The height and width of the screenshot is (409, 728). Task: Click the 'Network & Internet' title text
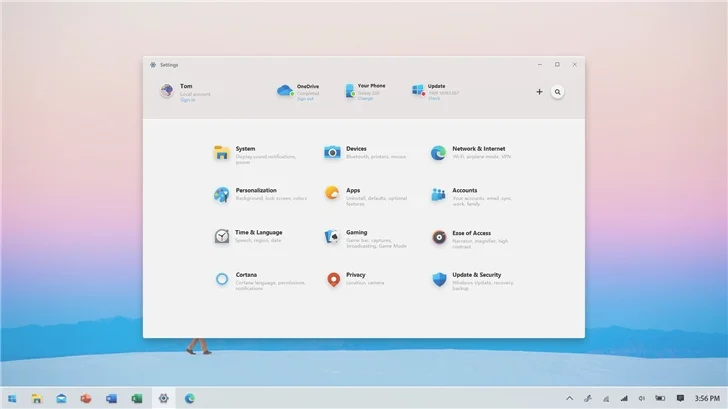479,149
